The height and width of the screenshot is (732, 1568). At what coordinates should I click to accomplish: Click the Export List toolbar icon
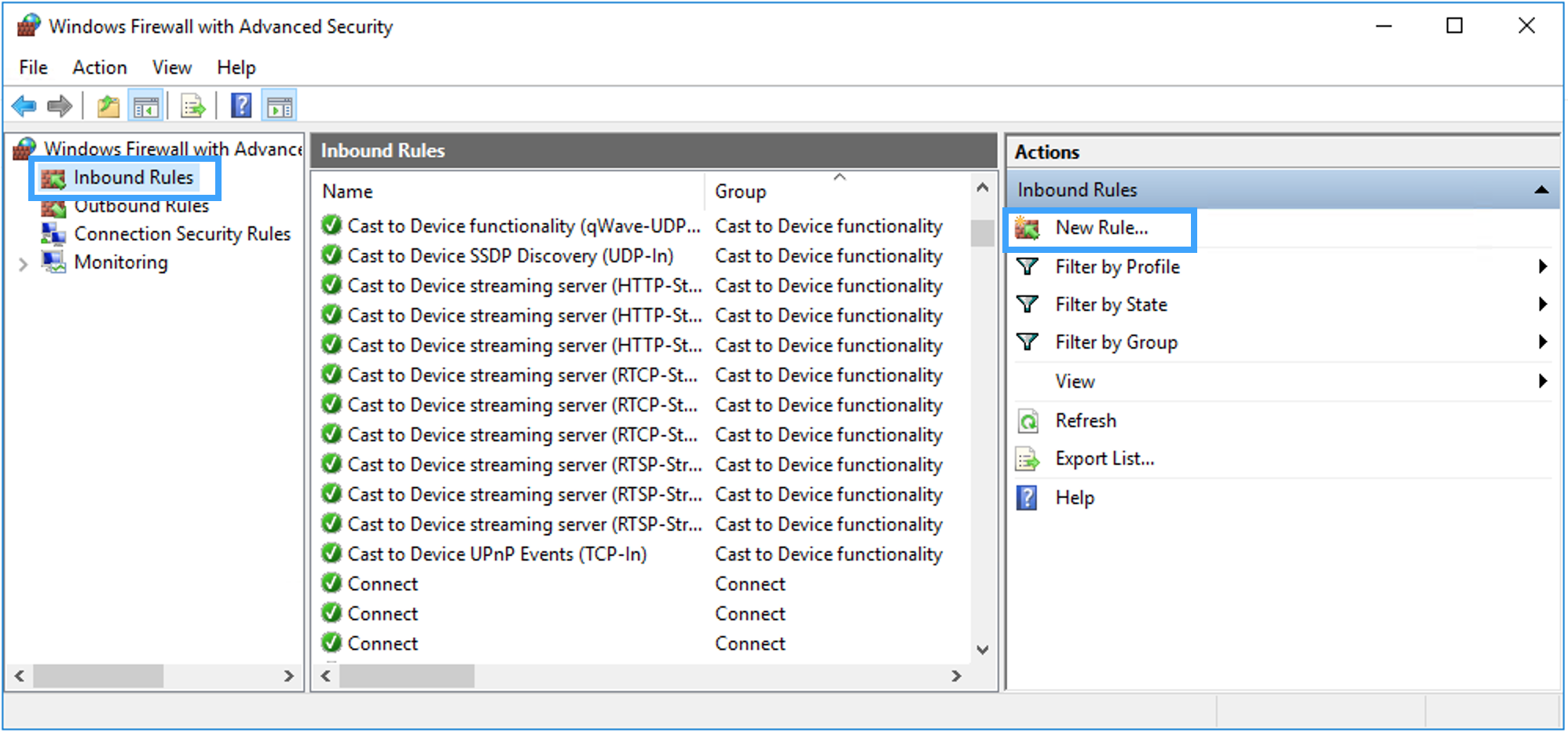click(192, 105)
